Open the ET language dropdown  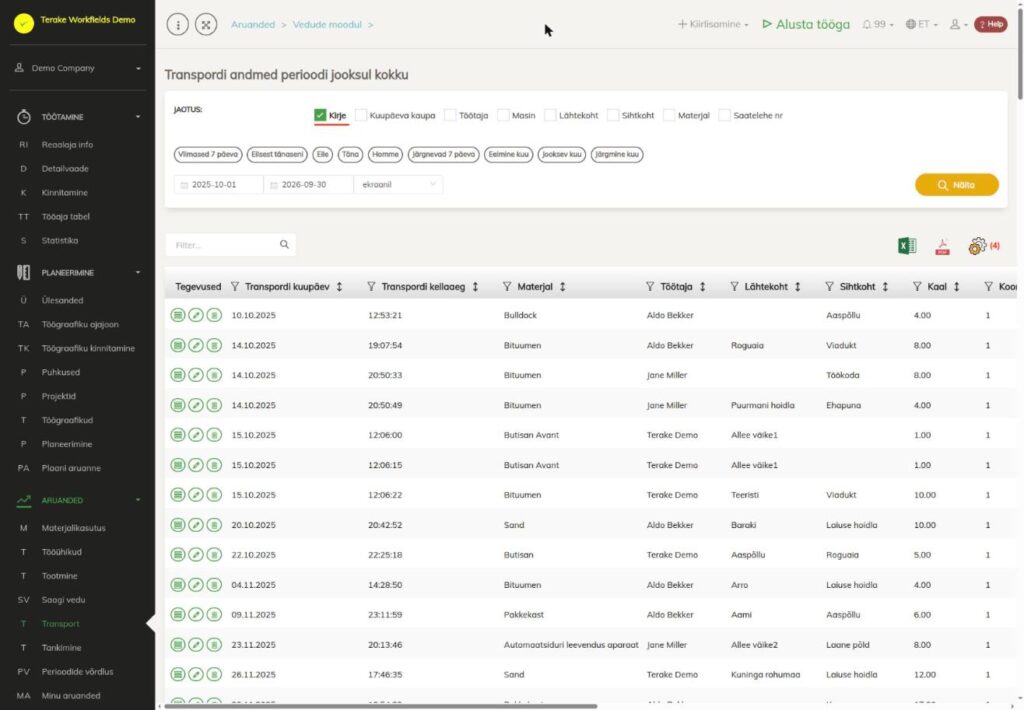(921, 24)
